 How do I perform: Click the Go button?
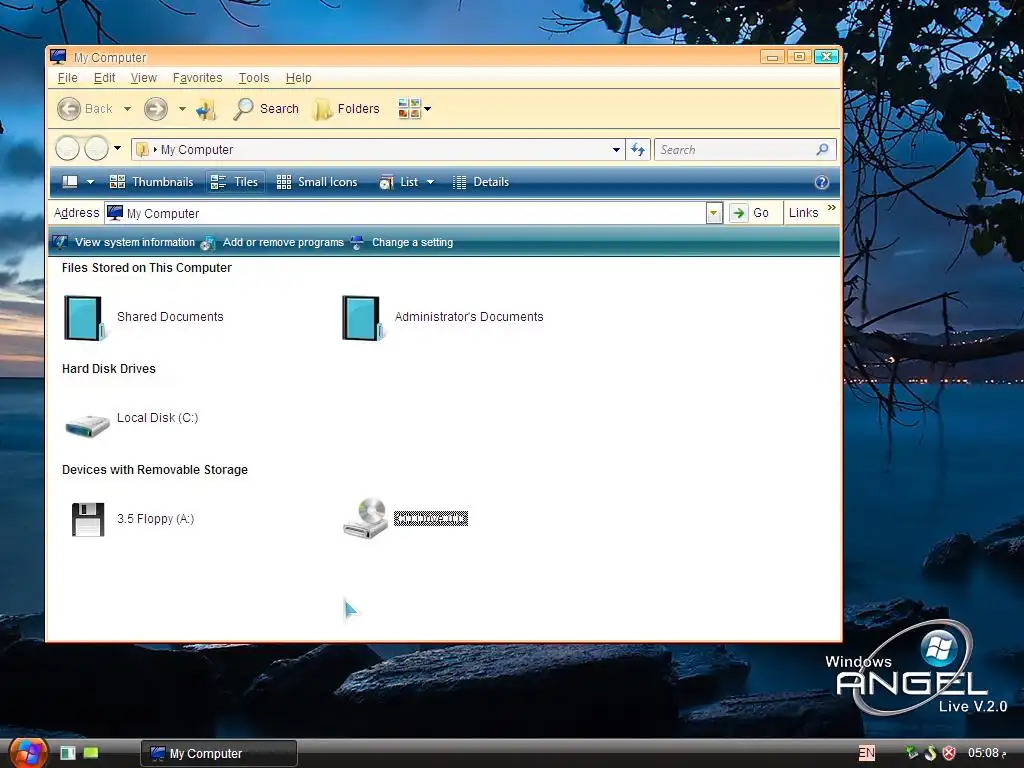[x=750, y=213]
